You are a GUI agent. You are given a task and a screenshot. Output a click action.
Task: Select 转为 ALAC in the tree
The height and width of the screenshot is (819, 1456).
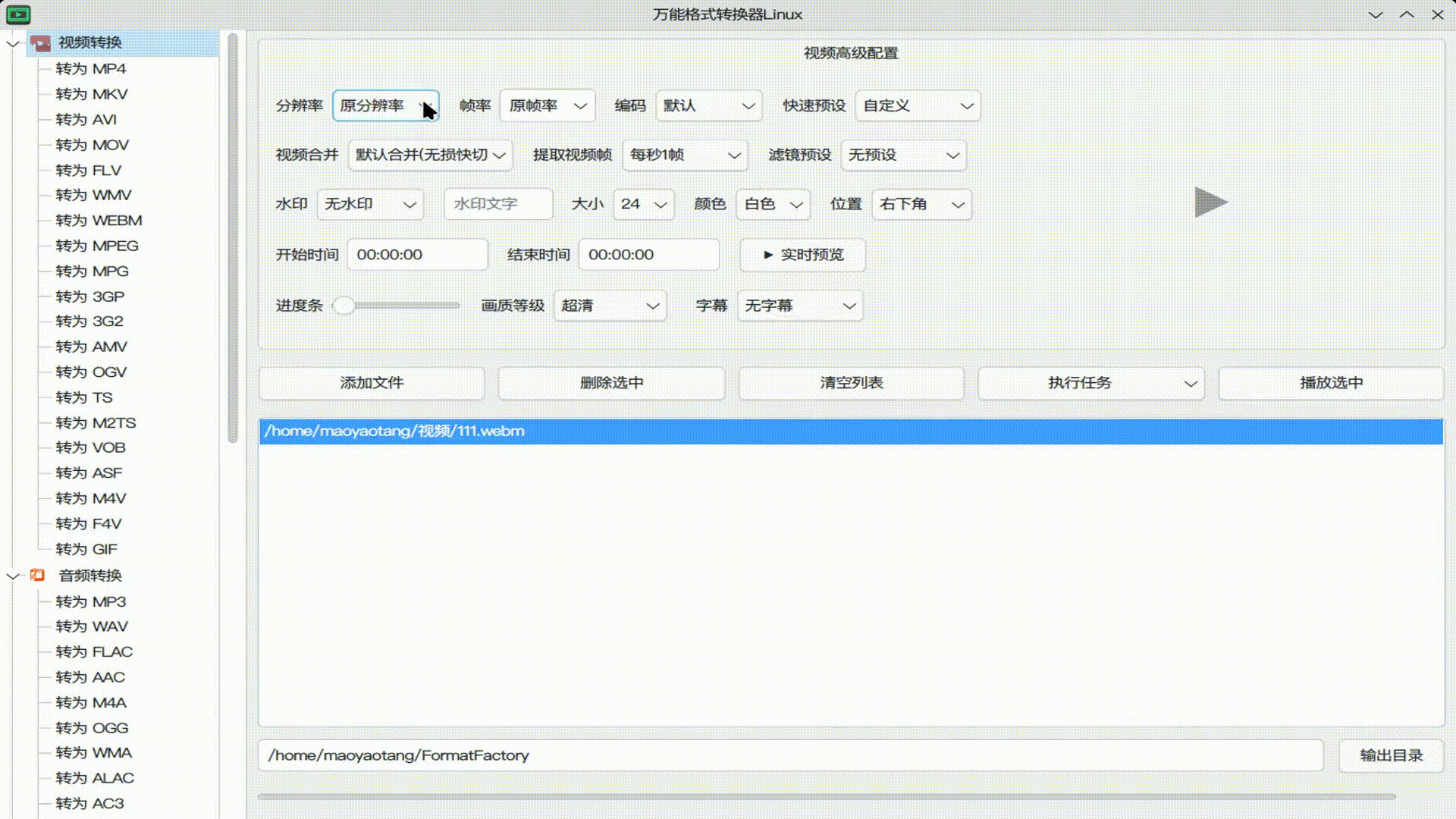[x=95, y=779]
